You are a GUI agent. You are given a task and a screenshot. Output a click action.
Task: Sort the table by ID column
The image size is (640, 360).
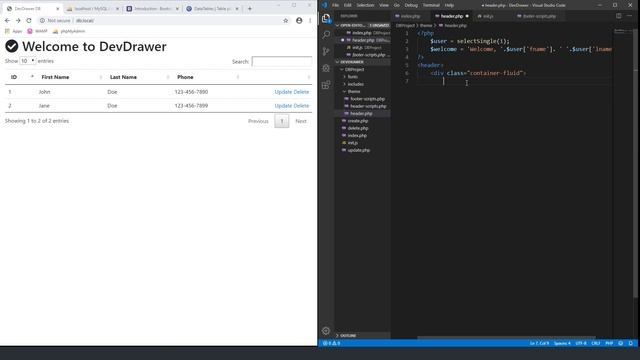click(20, 77)
